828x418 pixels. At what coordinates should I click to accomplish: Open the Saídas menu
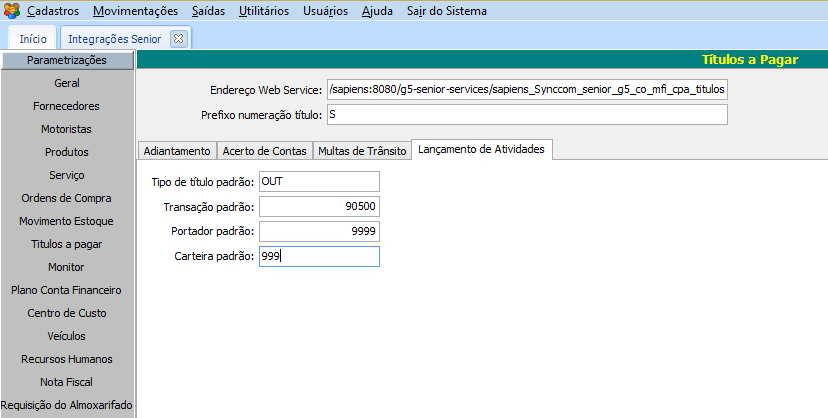tap(208, 11)
